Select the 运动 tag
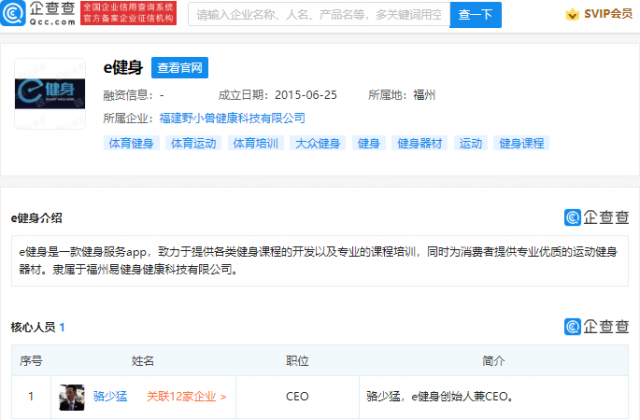640x420 pixels. pyautogui.click(x=471, y=143)
